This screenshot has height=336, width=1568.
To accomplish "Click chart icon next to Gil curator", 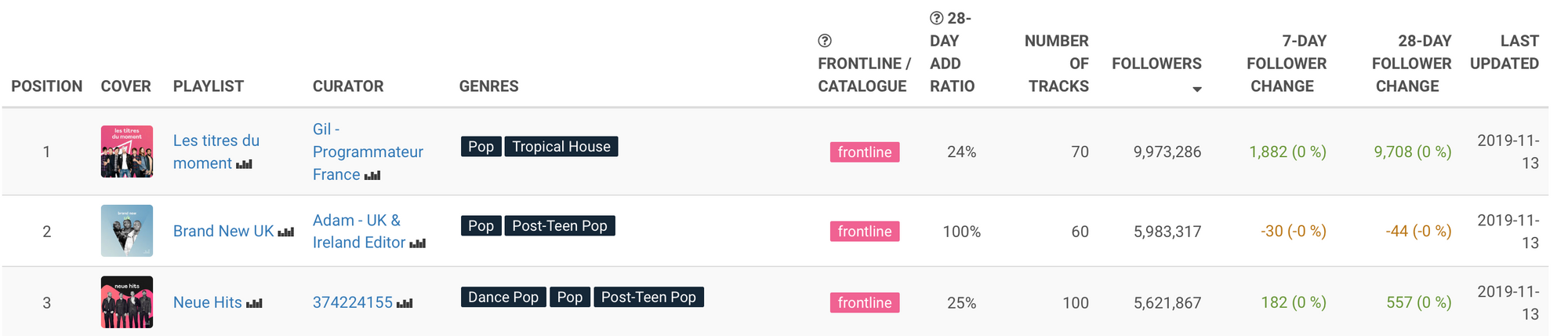I will (x=372, y=175).
